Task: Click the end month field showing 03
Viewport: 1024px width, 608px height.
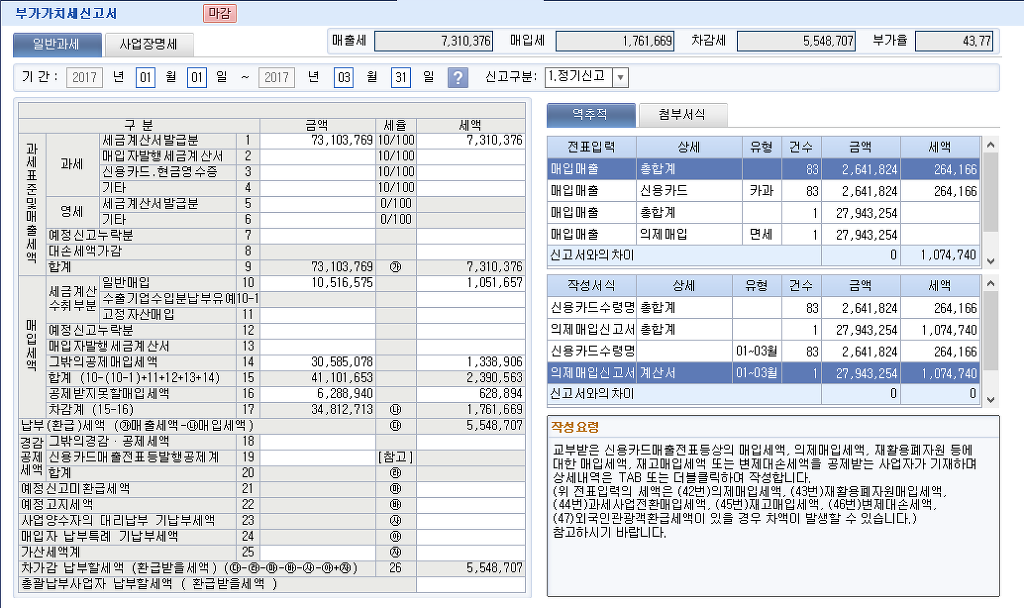Action: pos(344,78)
